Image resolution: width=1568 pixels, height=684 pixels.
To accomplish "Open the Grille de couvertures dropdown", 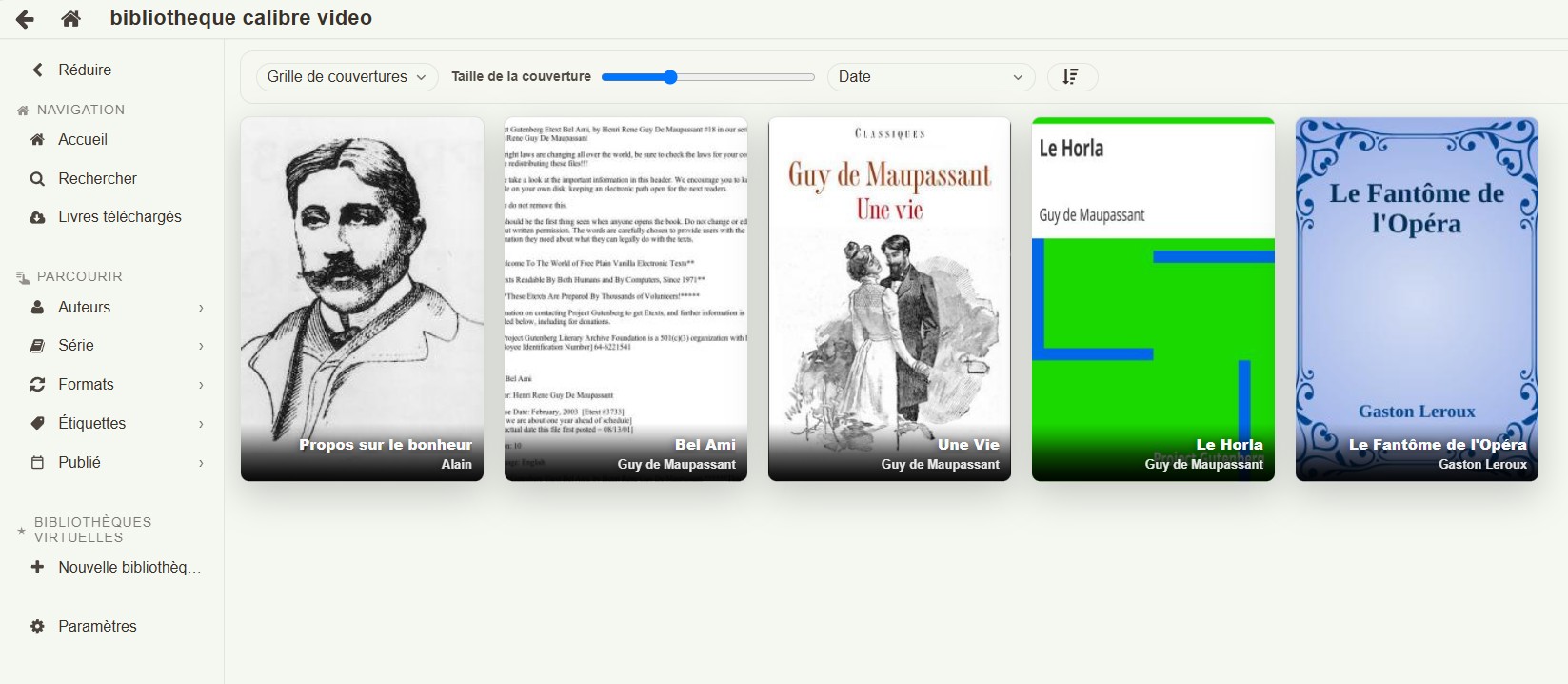I will (347, 77).
